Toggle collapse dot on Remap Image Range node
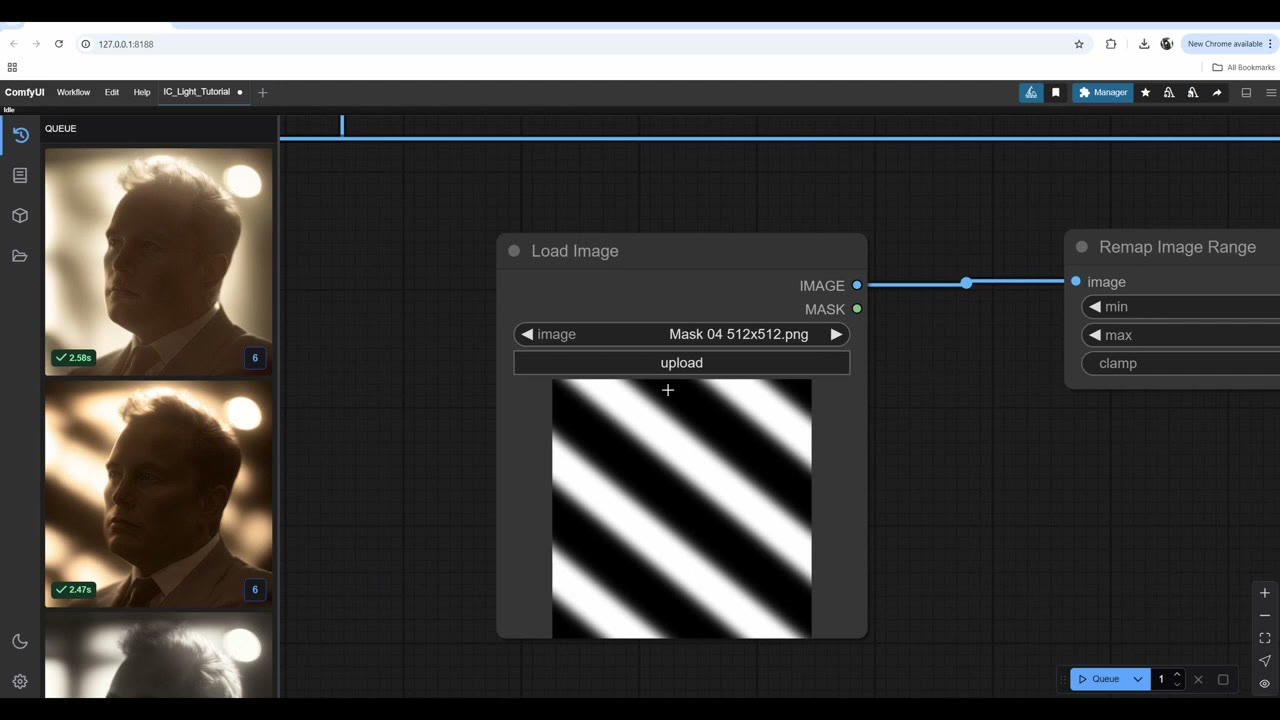 pyautogui.click(x=1081, y=247)
